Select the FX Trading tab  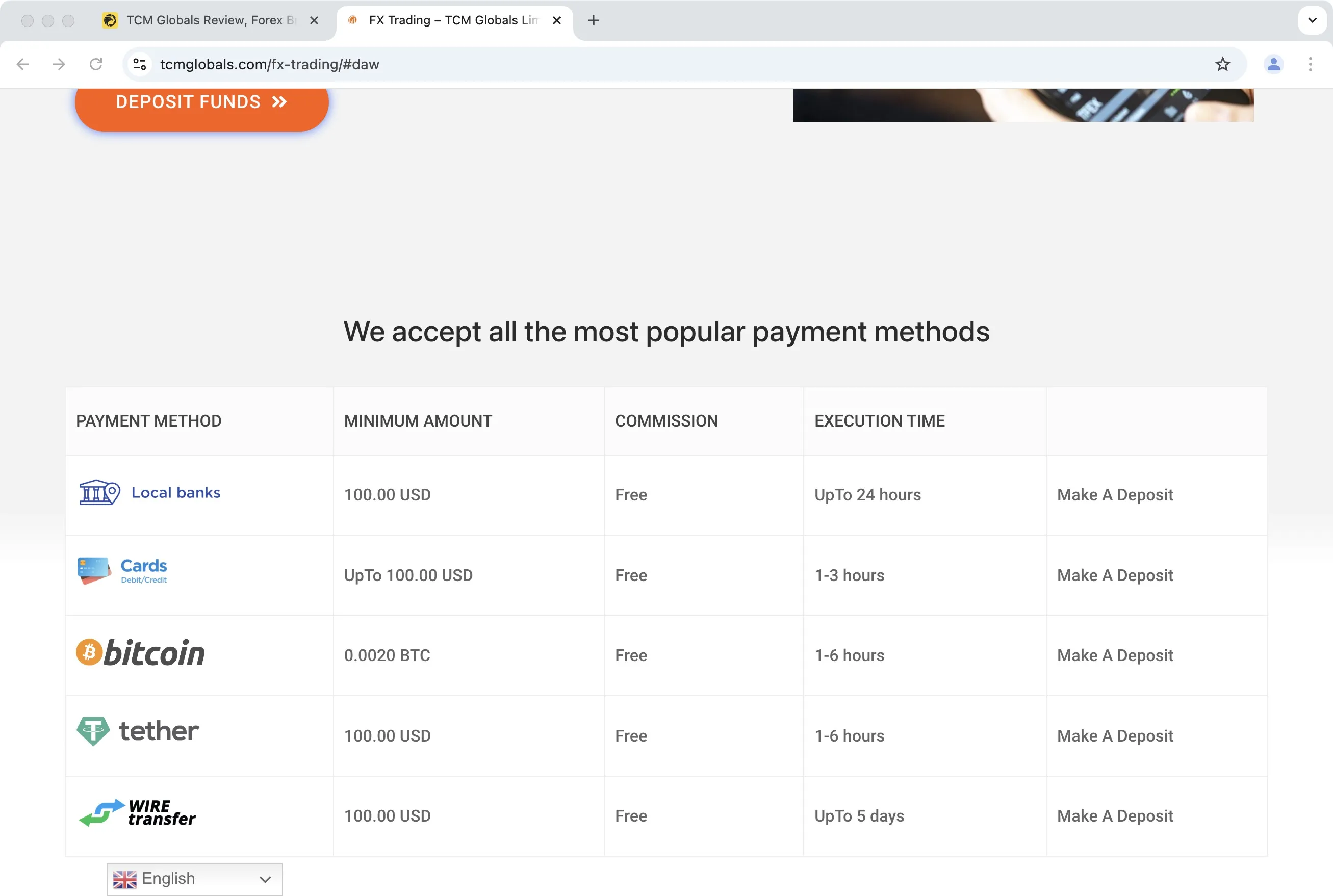(454, 20)
